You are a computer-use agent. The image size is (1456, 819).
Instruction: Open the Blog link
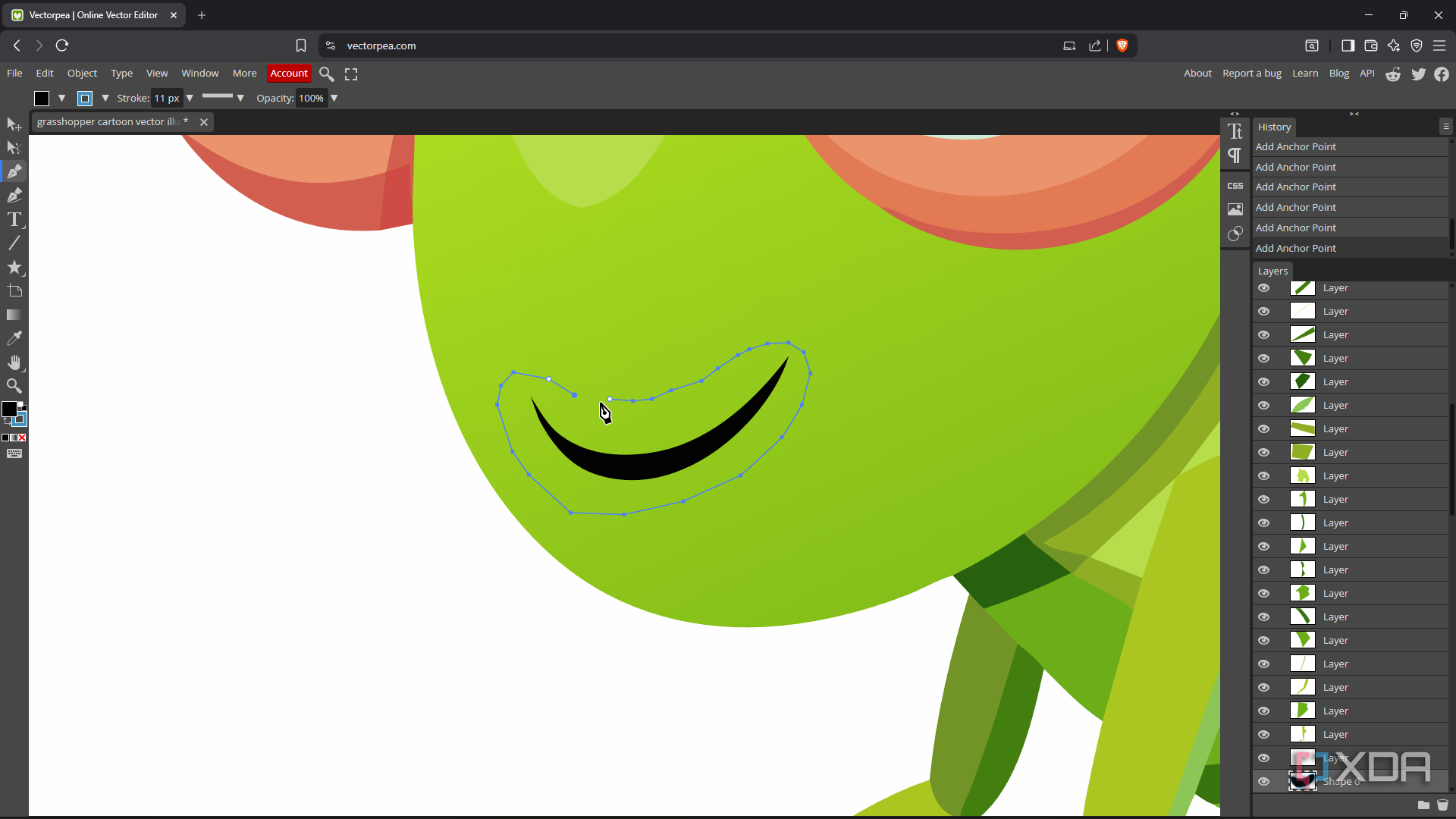coord(1339,74)
